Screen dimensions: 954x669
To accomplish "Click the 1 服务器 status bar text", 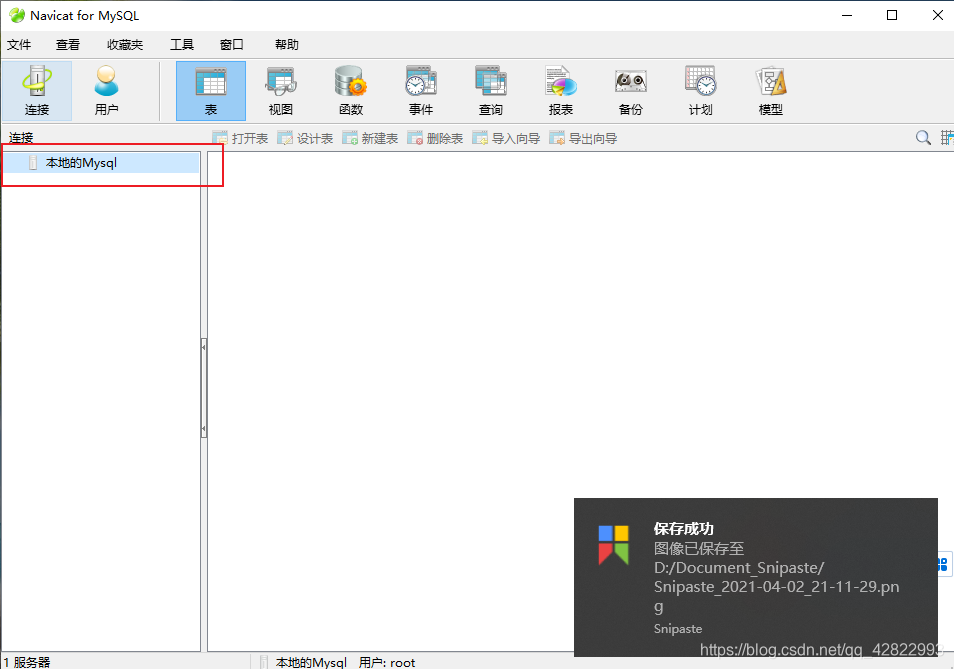I will (x=27, y=662).
